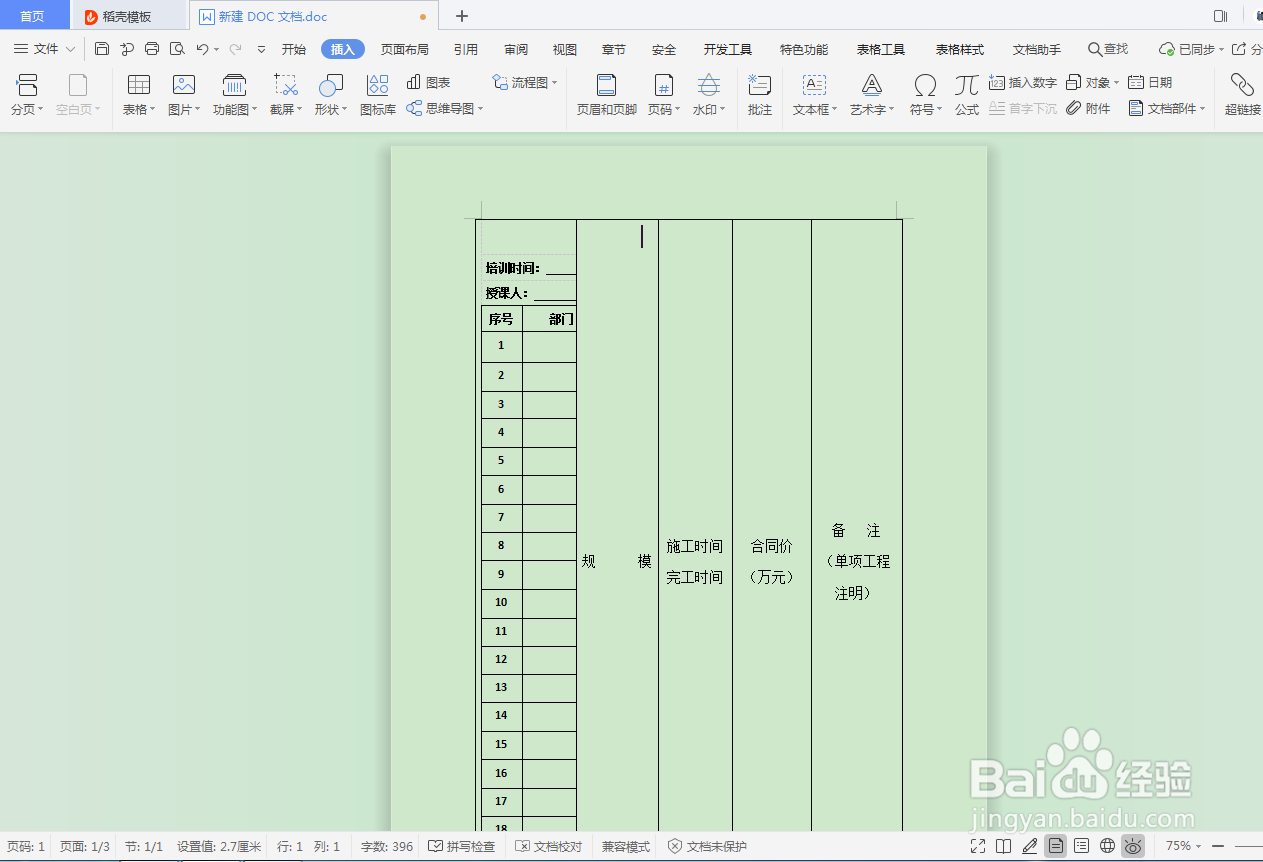The width and height of the screenshot is (1263, 862).
Task: Toggle eye protection mode icon
Action: point(1133,846)
